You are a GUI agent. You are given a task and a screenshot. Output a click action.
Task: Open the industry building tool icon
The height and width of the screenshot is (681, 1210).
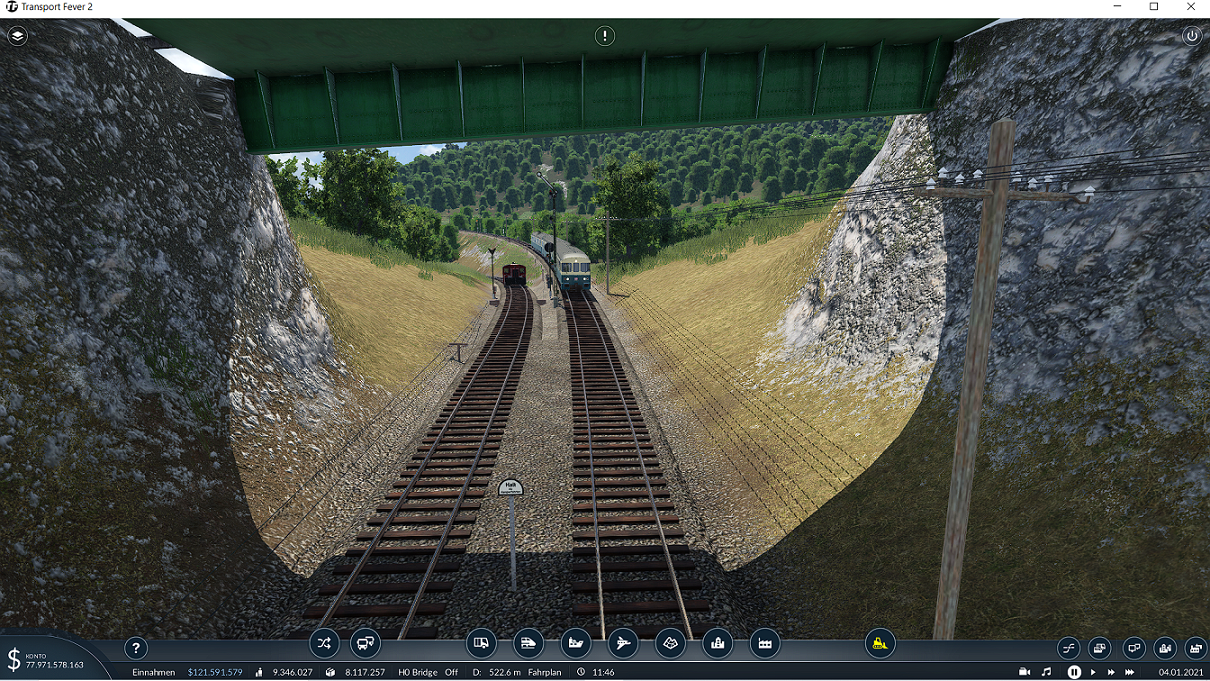click(x=764, y=643)
